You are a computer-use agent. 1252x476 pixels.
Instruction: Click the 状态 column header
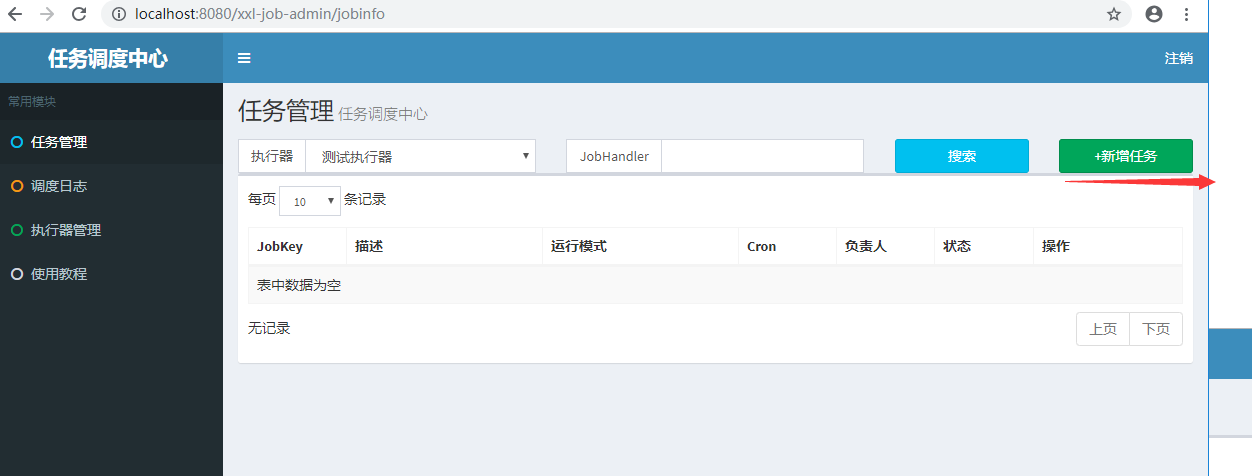(x=984, y=246)
